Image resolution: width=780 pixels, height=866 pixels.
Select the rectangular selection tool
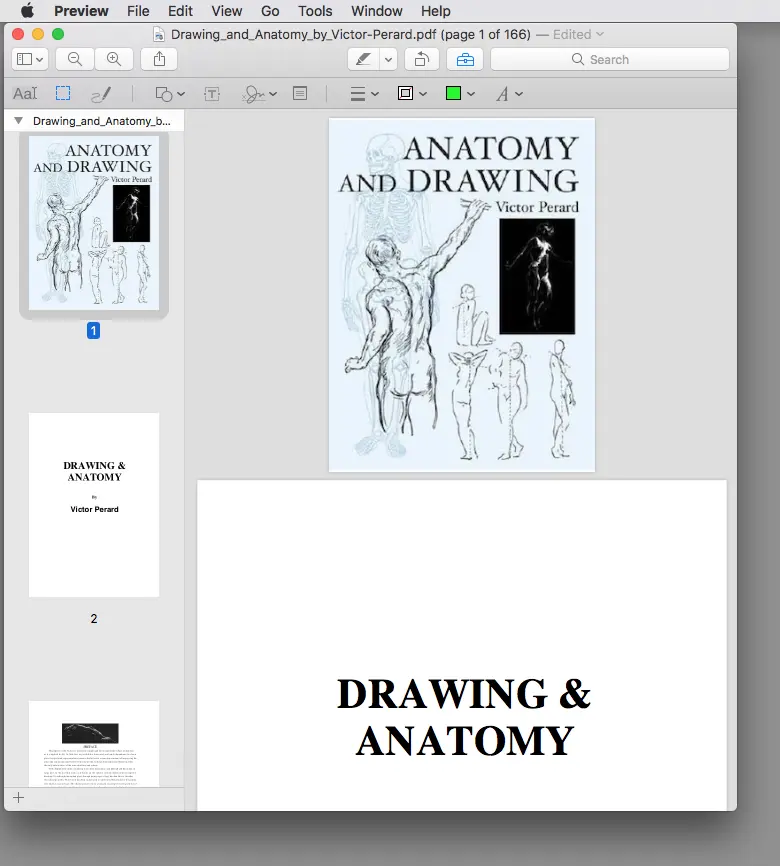(x=63, y=94)
